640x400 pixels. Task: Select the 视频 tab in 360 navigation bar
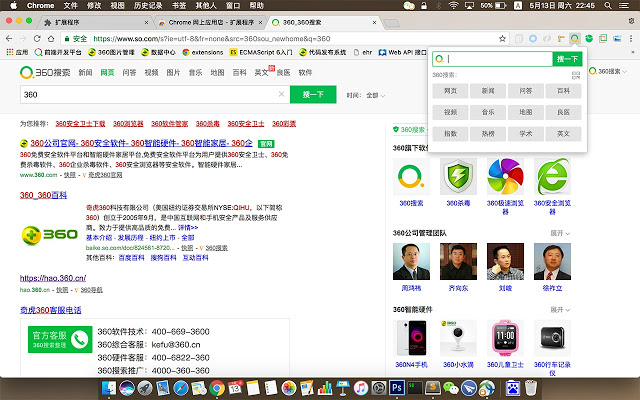click(151, 72)
